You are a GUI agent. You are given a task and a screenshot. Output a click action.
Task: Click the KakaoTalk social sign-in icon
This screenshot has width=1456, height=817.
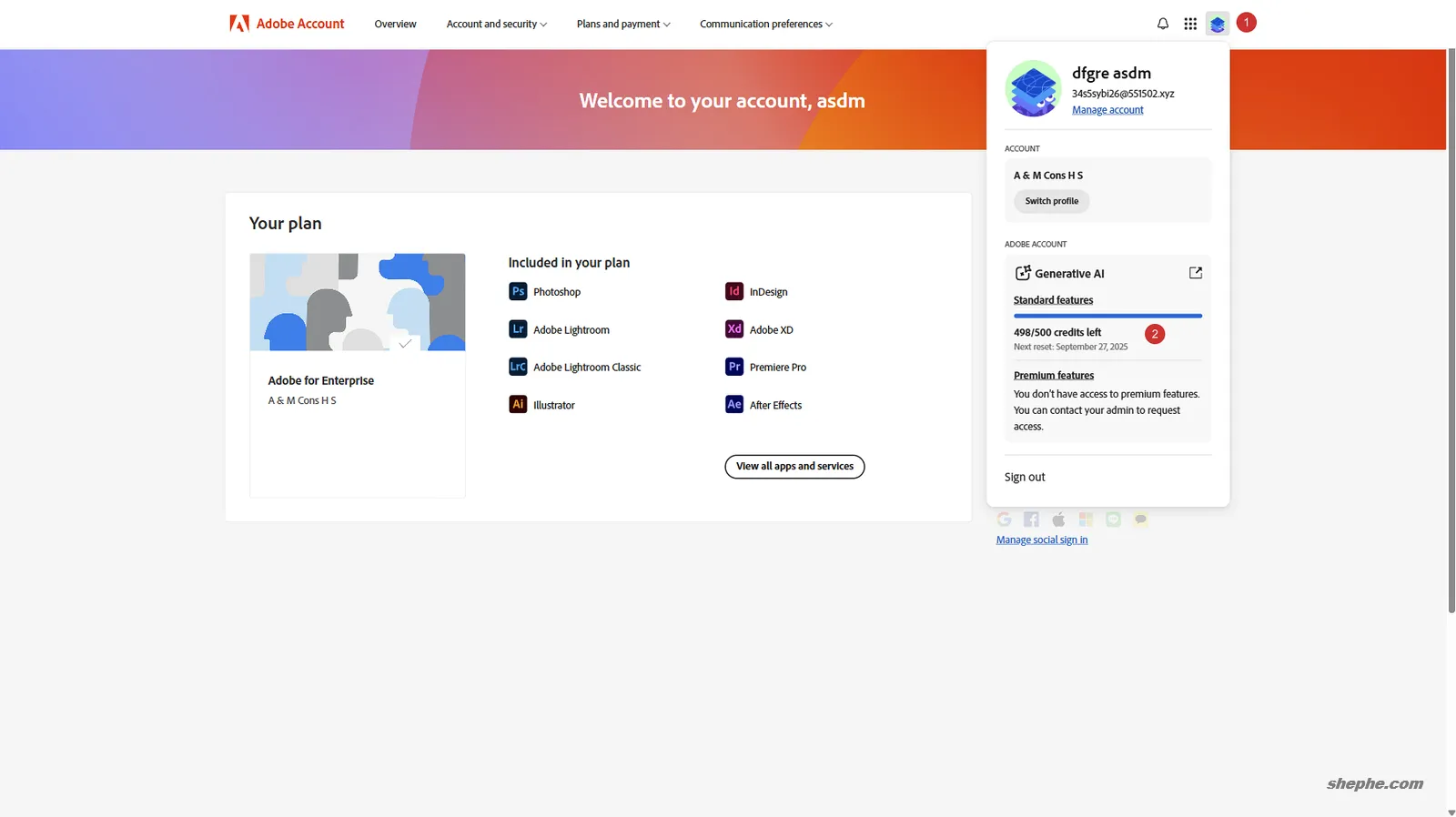(x=1140, y=519)
